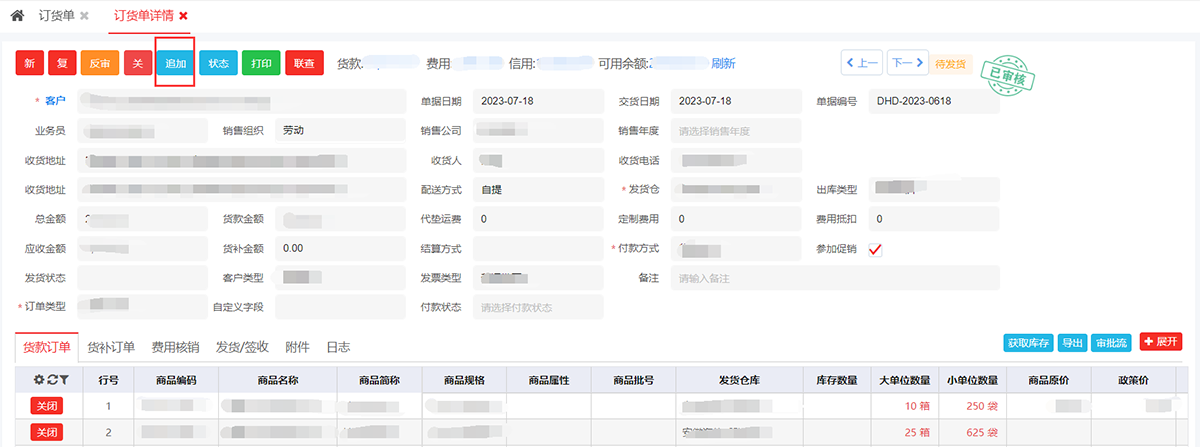
Task: Click the red 关 close-order button
Action: [x=137, y=63]
